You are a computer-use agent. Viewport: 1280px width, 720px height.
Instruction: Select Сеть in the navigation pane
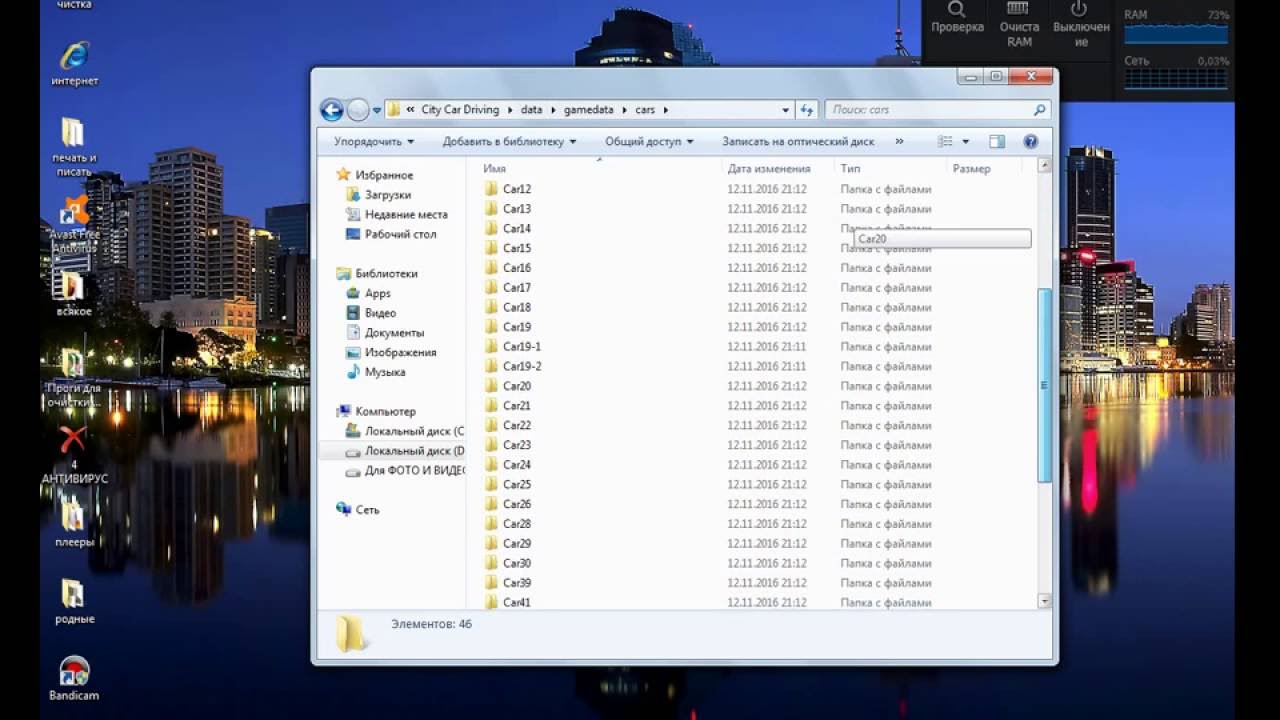(367, 510)
